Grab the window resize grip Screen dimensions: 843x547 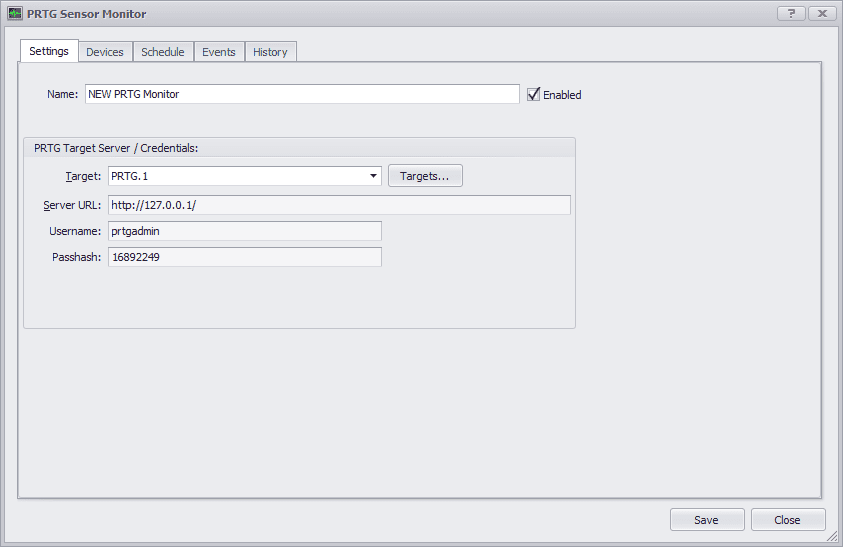point(832,536)
